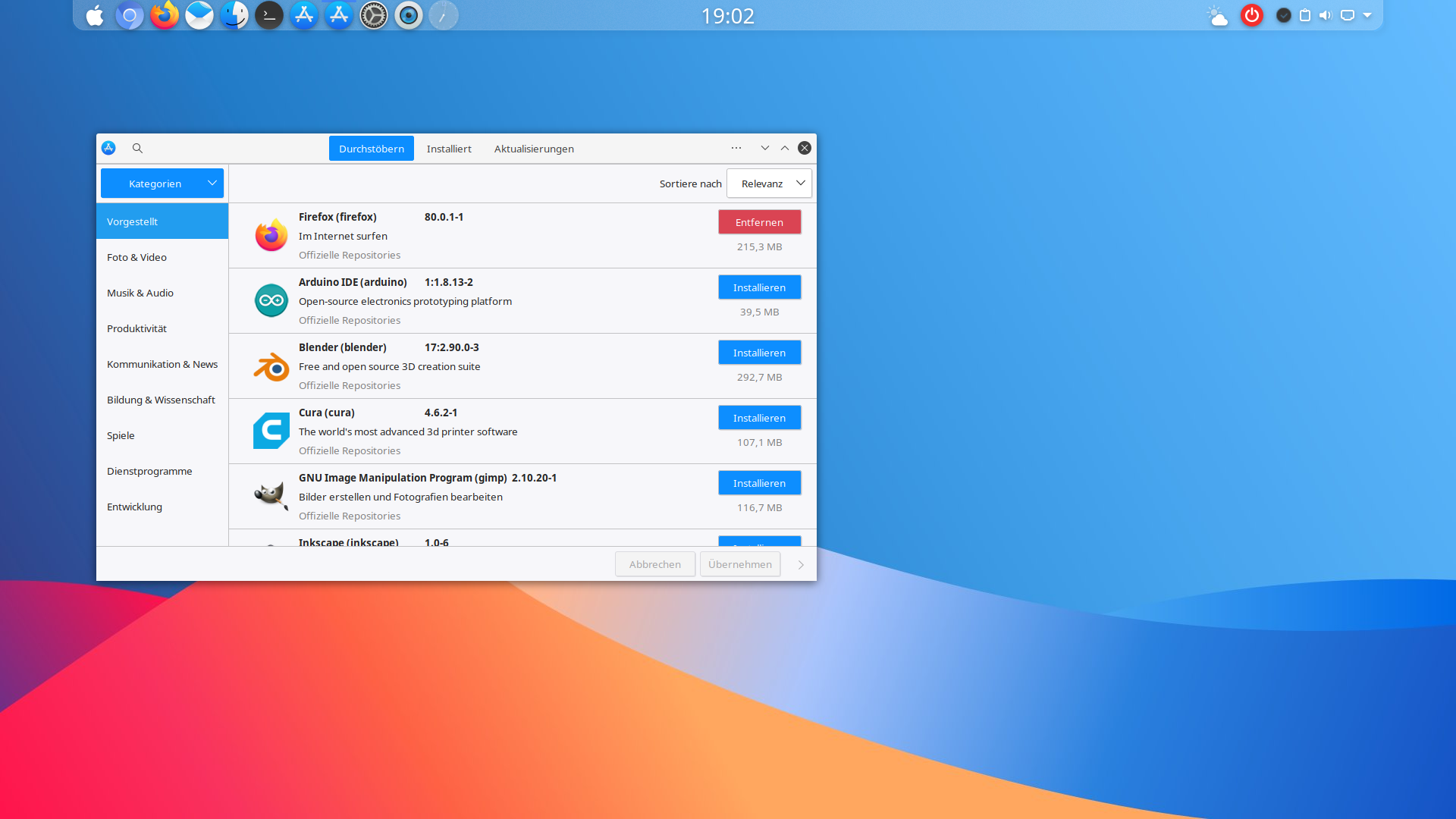Click the Cura app icon
The width and height of the screenshot is (1456, 819).
pyautogui.click(x=271, y=431)
